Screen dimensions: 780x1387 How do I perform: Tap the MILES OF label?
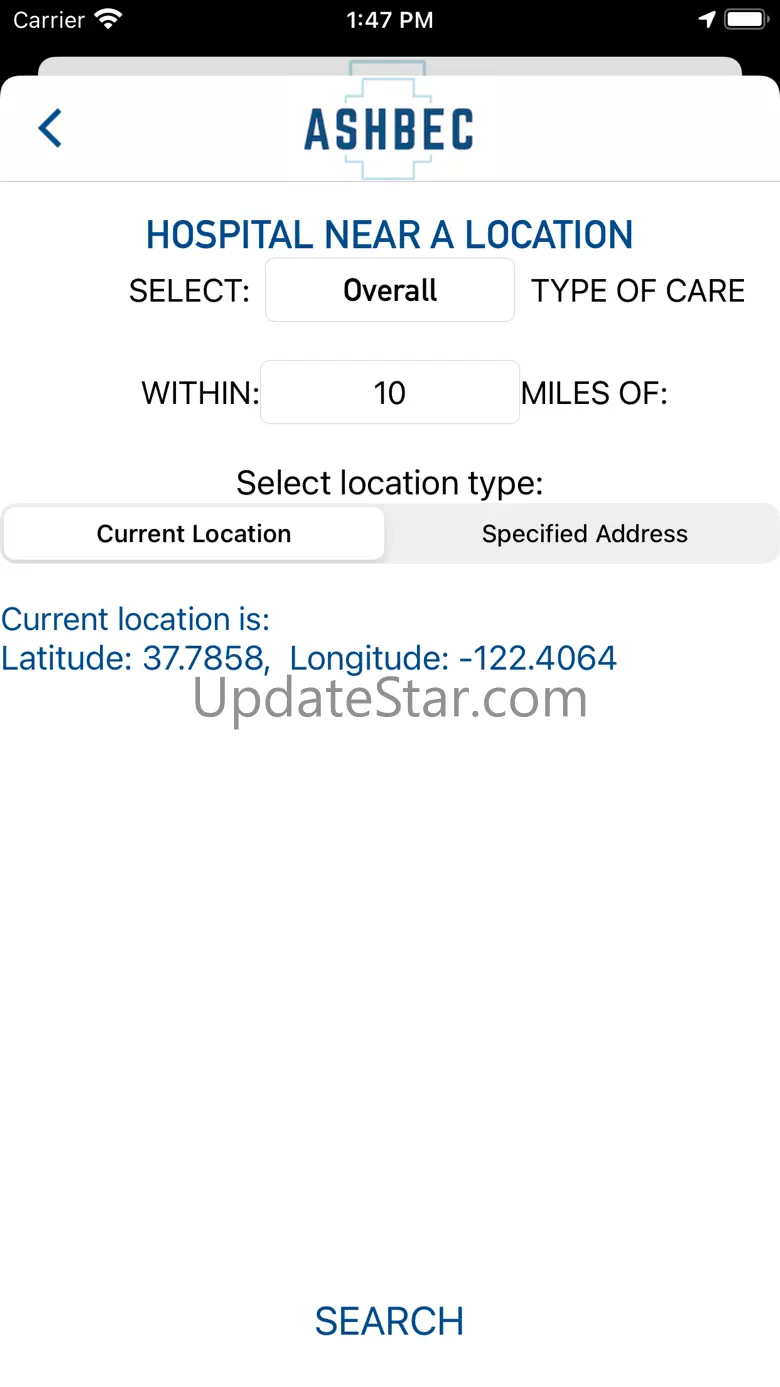tap(594, 393)
